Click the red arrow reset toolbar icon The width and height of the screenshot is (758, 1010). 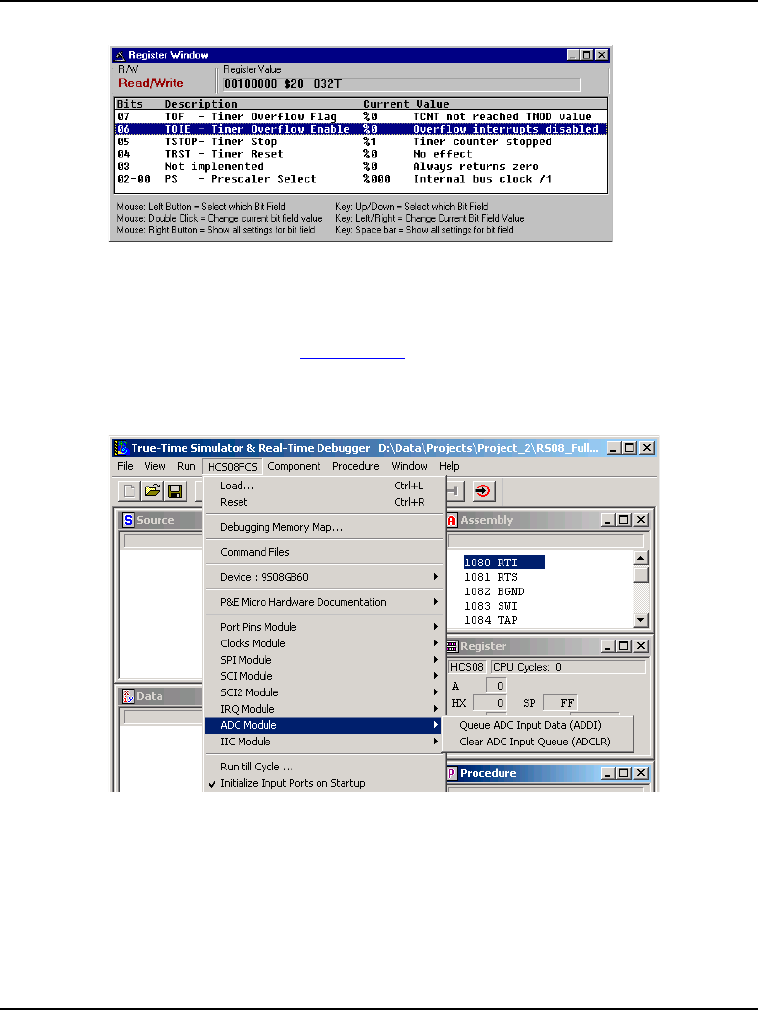(482, 491)
